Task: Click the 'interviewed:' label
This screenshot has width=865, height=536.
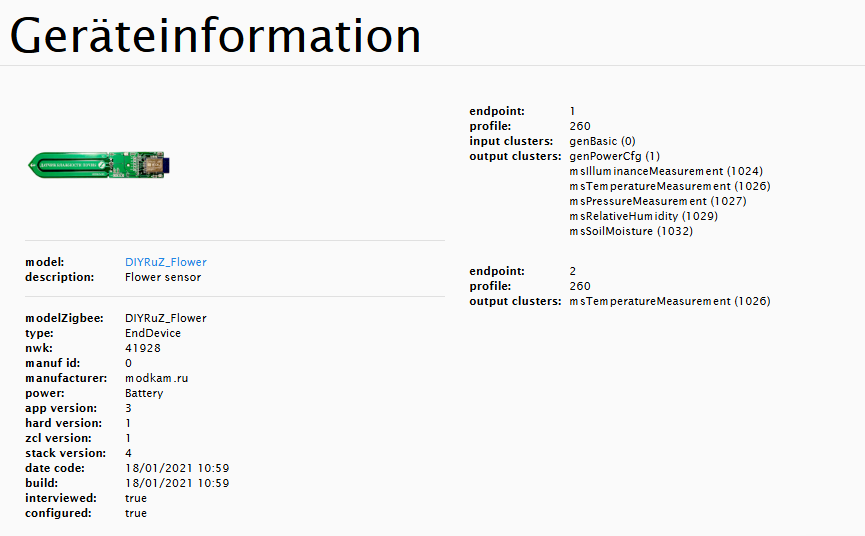Action: coord(61,498)
